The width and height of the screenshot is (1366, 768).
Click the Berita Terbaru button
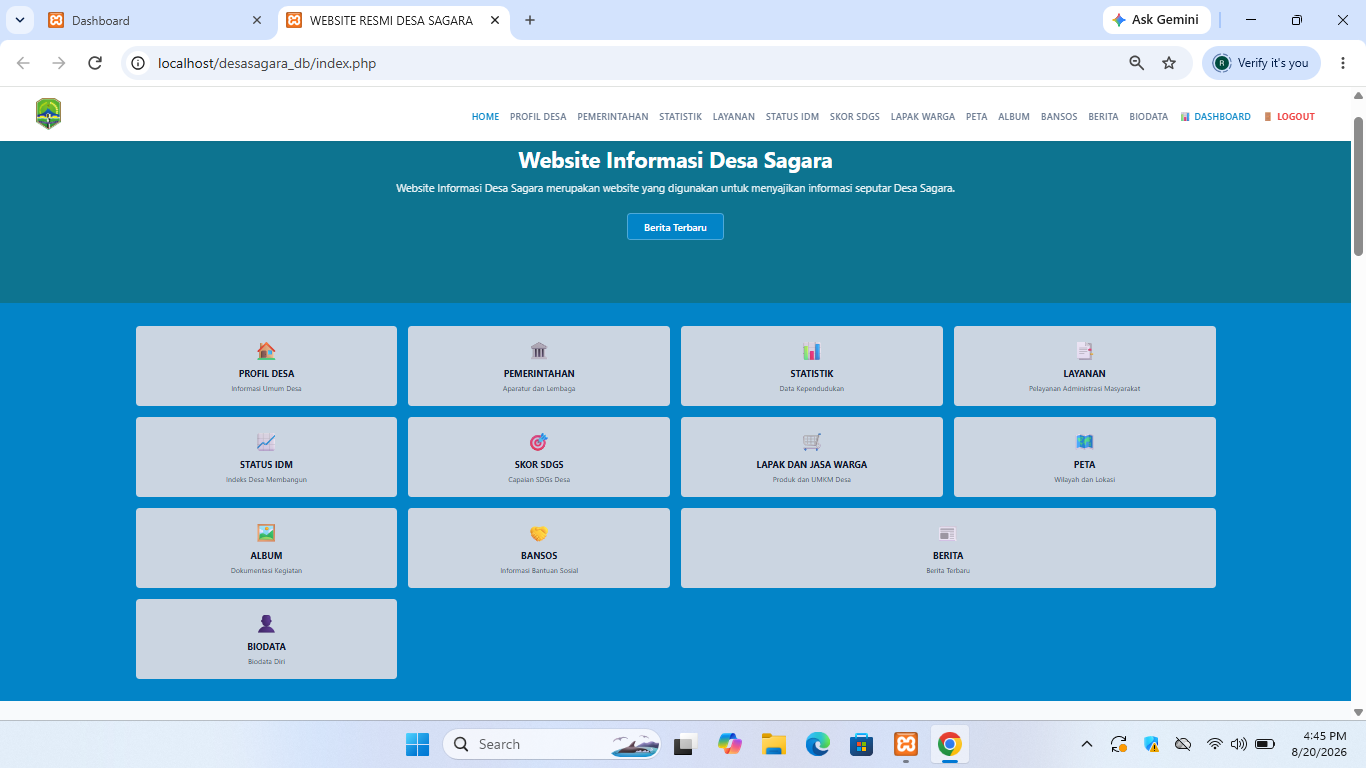tap(675, 227)
